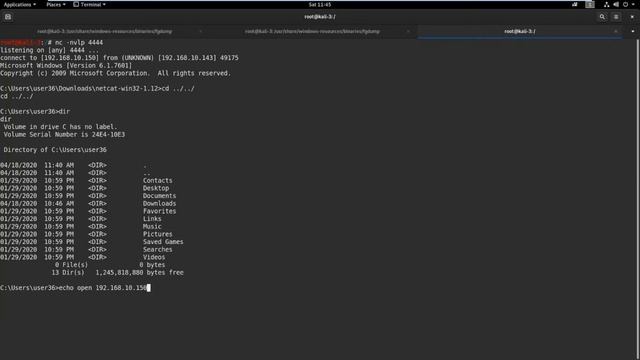
Task: Open the network status tray icon
Action: click(x=607, y=4)
